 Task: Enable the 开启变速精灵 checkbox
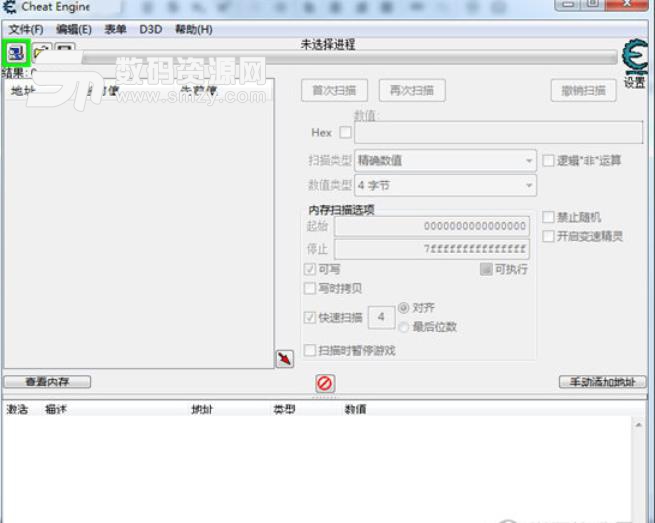coord(548,236)
